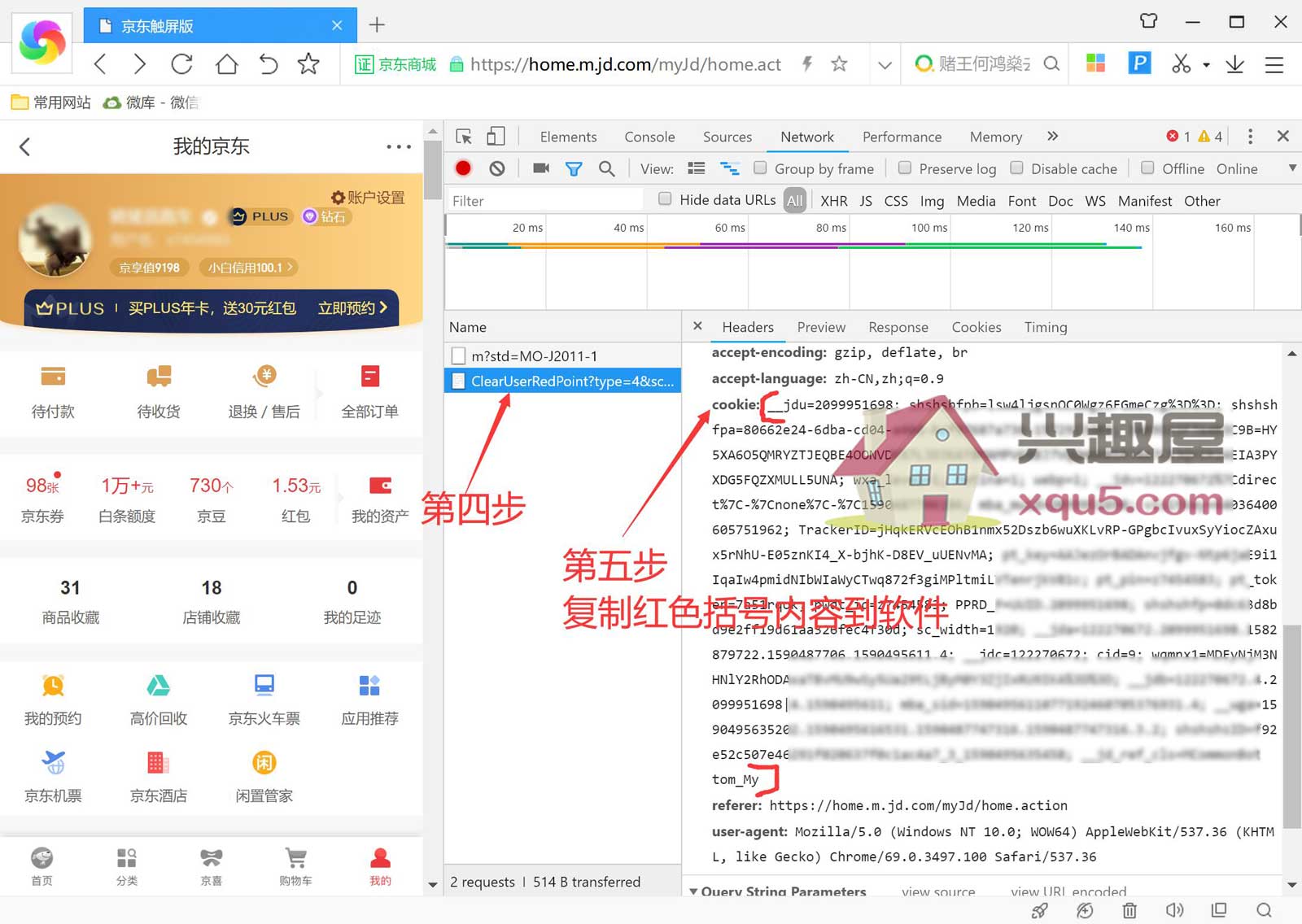
Task: Toggle Disable cache checkbox
Action: [1016, 168]
